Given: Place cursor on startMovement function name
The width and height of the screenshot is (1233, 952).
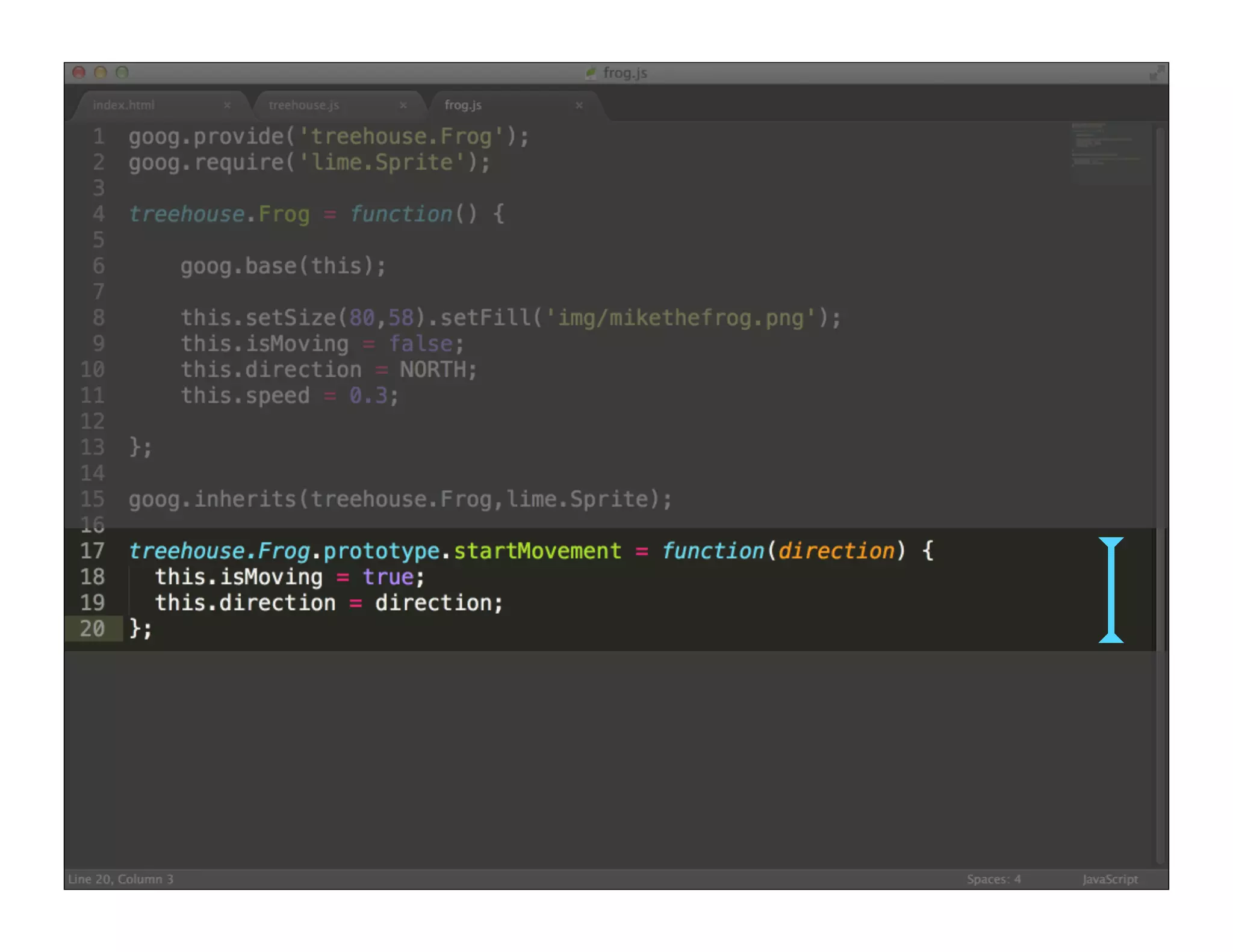Looking at the screenshot, I should (536, 551).
